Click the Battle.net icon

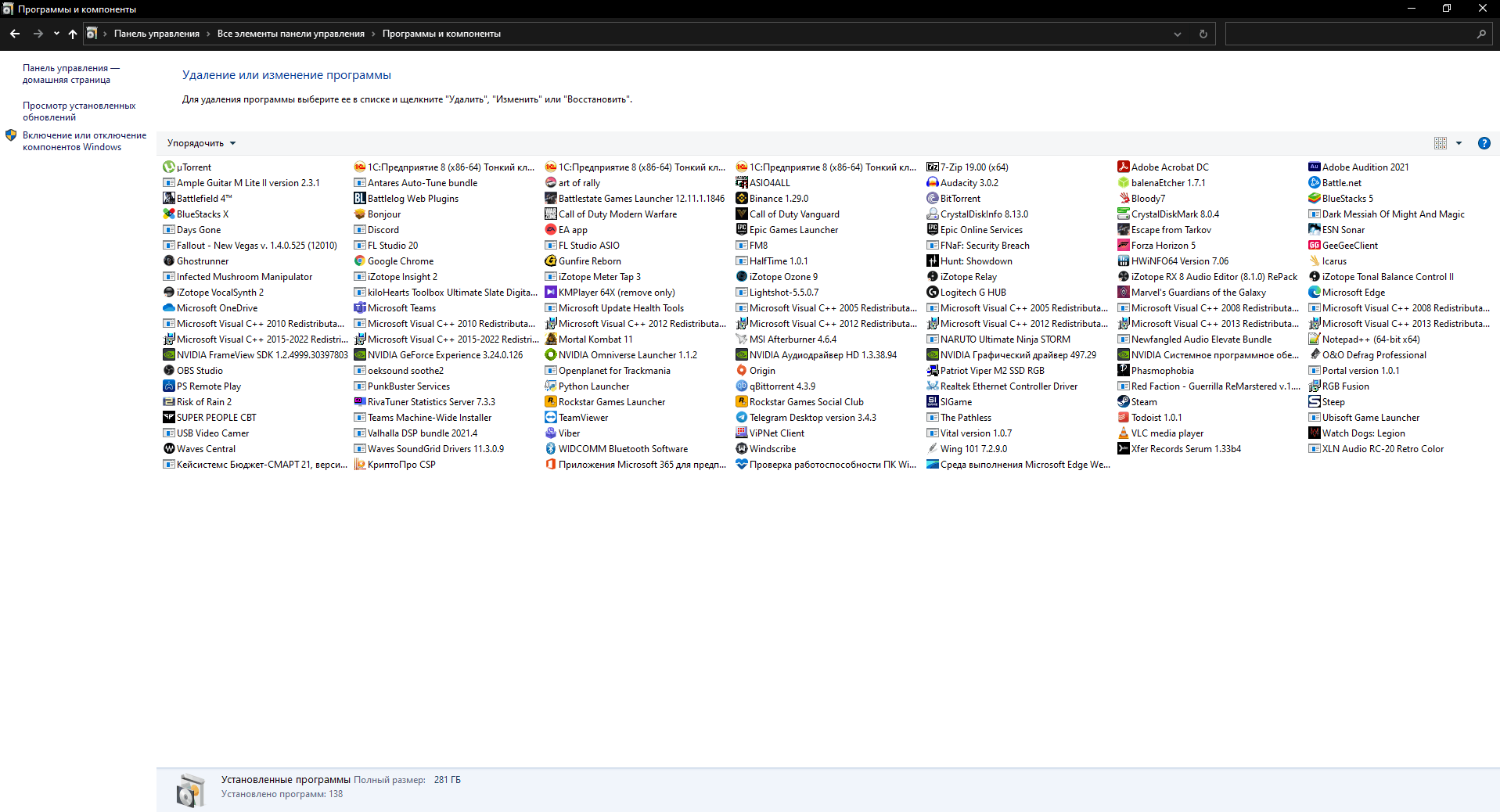point(1314,182)
